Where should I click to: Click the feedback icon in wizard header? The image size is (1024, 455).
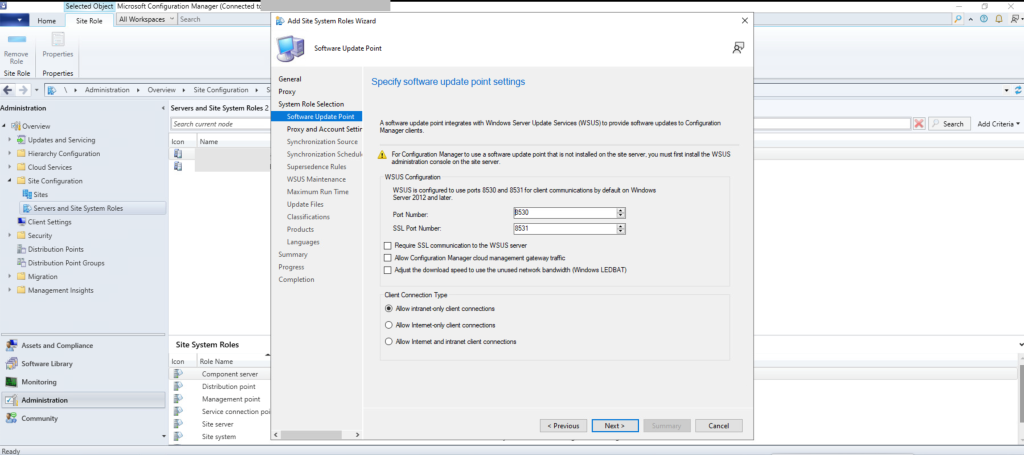738,47
